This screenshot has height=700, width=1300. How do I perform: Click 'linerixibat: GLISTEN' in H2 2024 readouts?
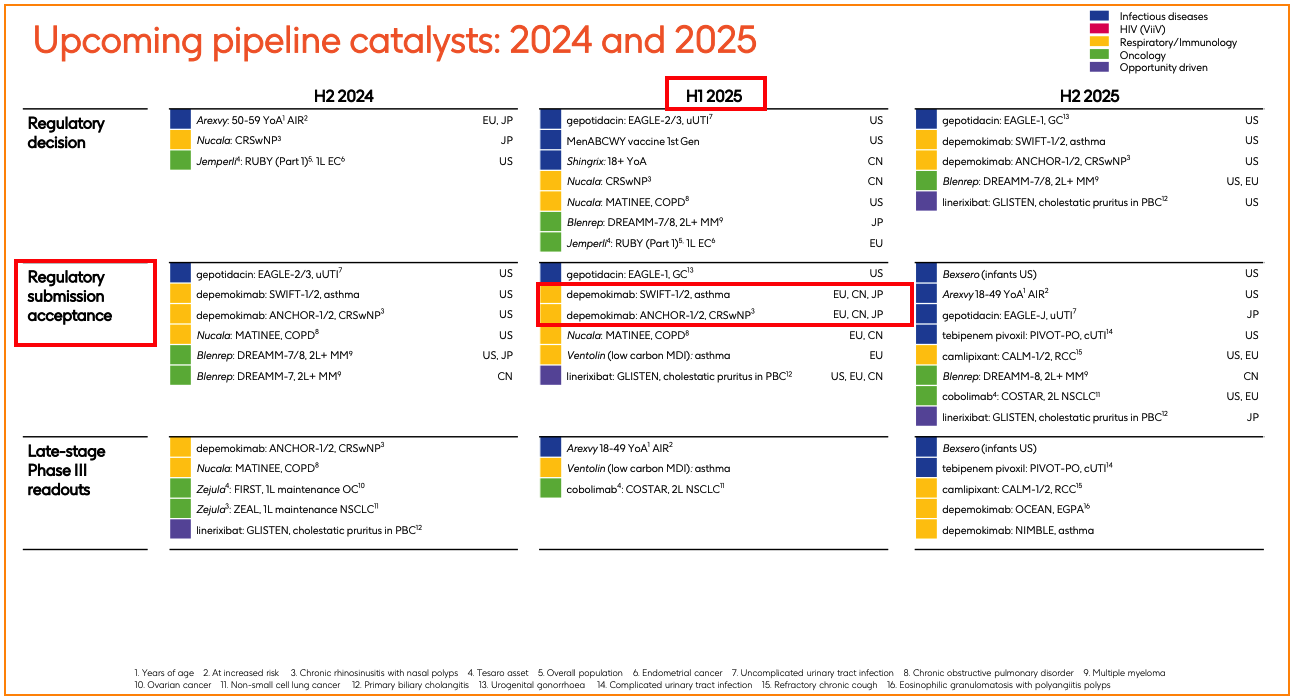(x=309, y=530)
